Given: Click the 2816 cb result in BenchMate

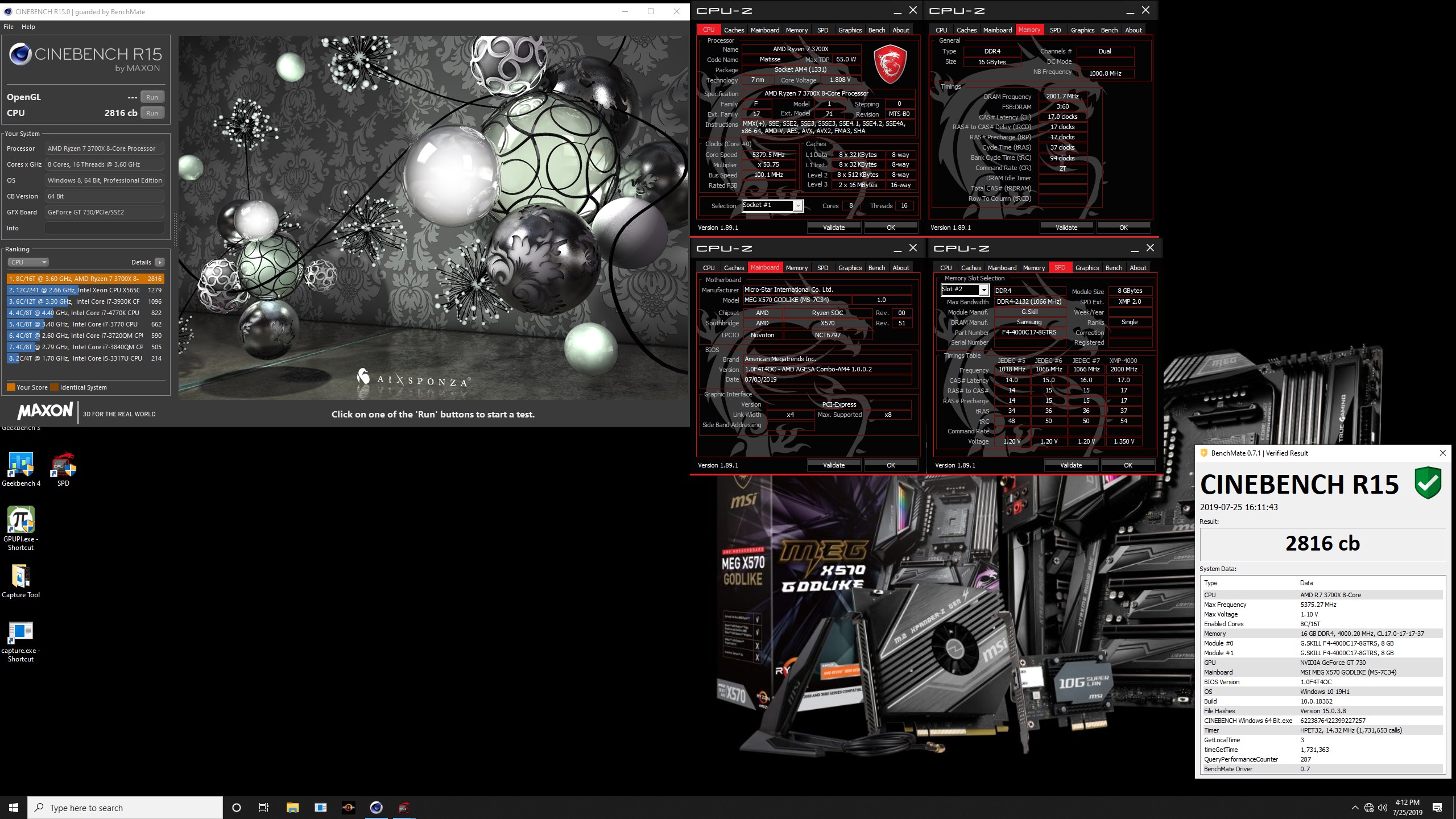Looking at the screenshot, I should (x=1322, y=544).
